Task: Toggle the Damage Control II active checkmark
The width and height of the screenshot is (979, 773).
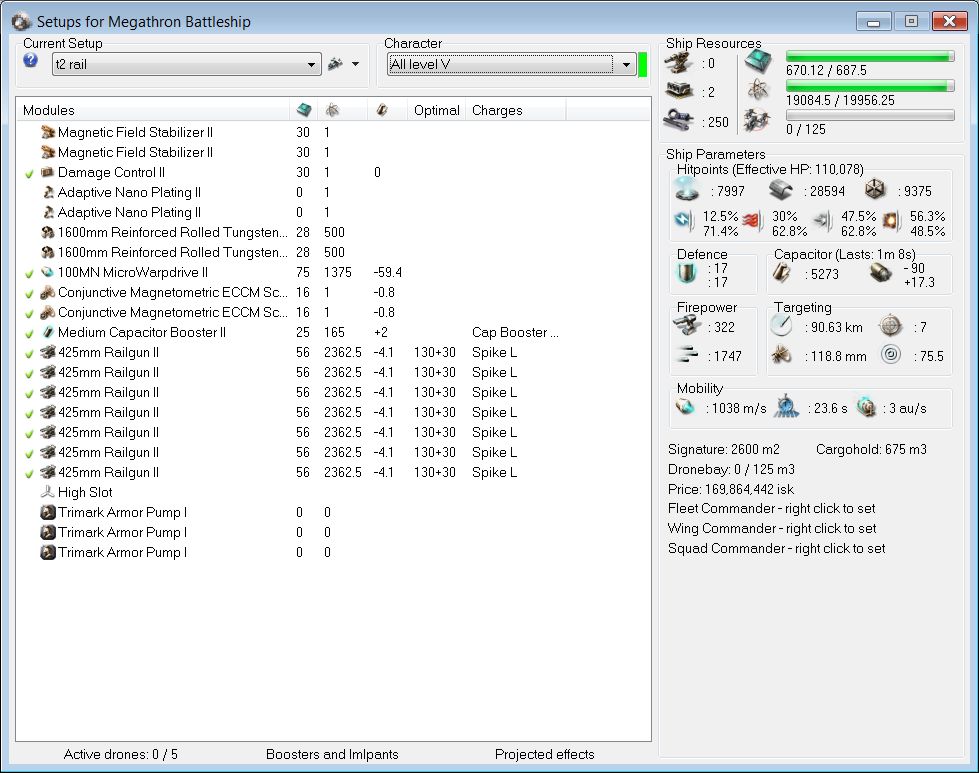Action: pos(29,174)
